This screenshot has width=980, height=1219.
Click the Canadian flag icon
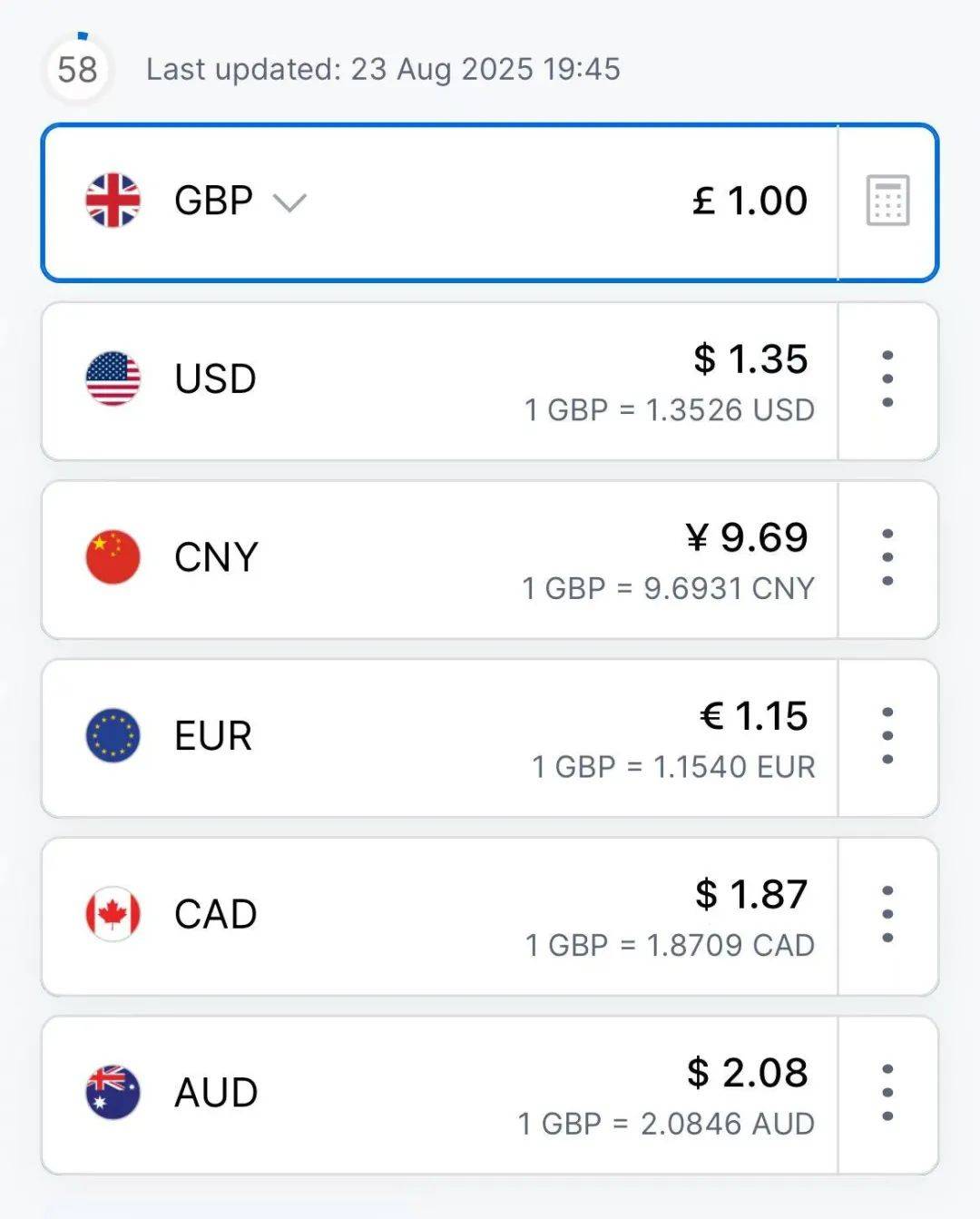(x=113, y=914)
